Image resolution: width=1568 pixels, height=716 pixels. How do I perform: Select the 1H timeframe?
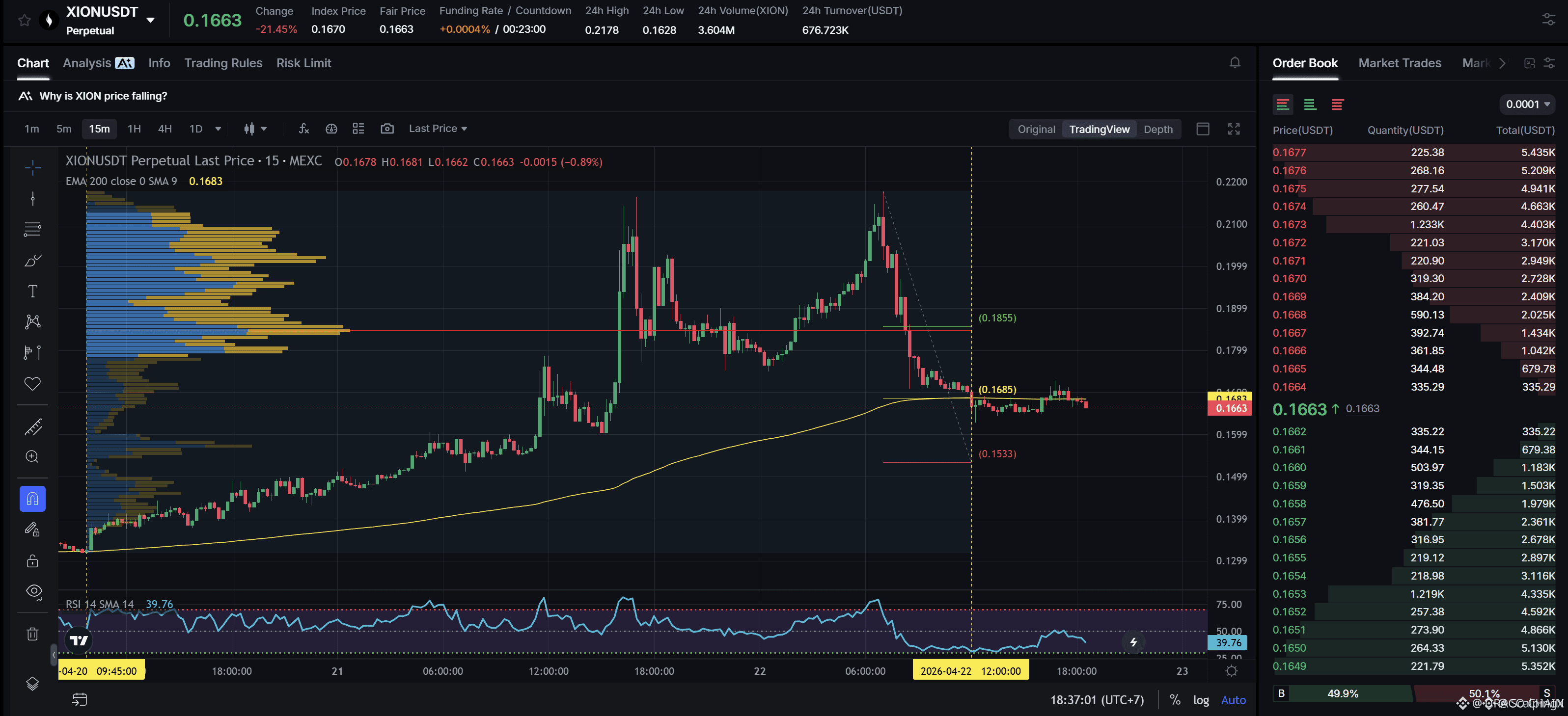click(134, 129)
